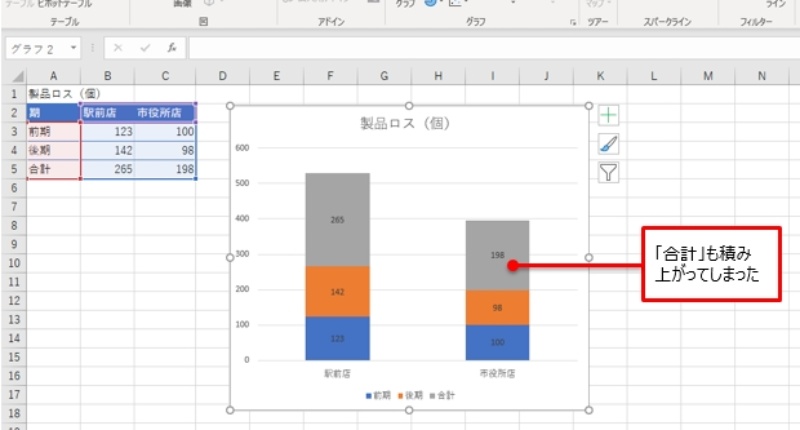Select blue 123 segment of 駅前店 bar
Screen dimensions: 800x430
pos(337,339)
